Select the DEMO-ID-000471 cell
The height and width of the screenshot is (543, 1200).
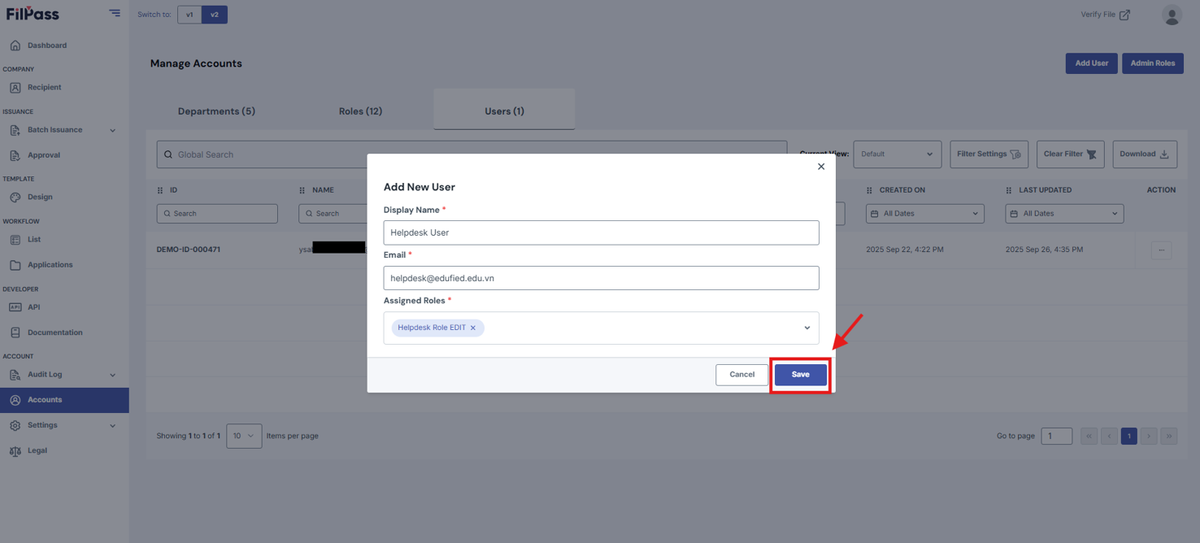[189, 248]
